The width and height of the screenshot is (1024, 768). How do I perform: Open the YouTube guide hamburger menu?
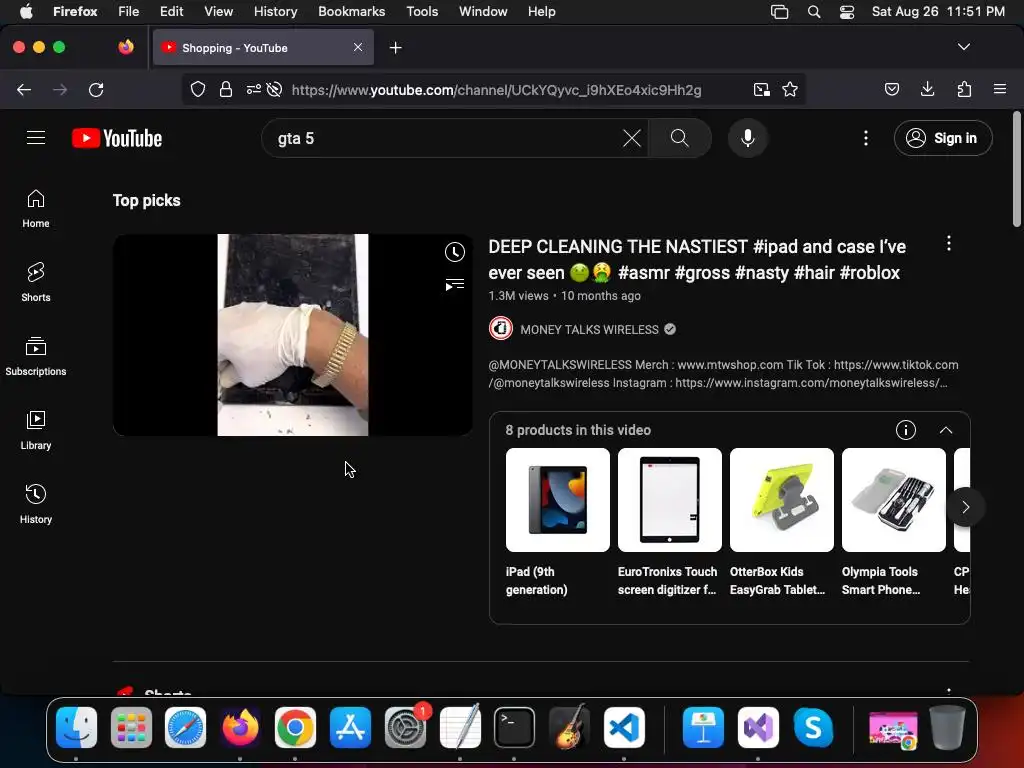coord(36,138)
